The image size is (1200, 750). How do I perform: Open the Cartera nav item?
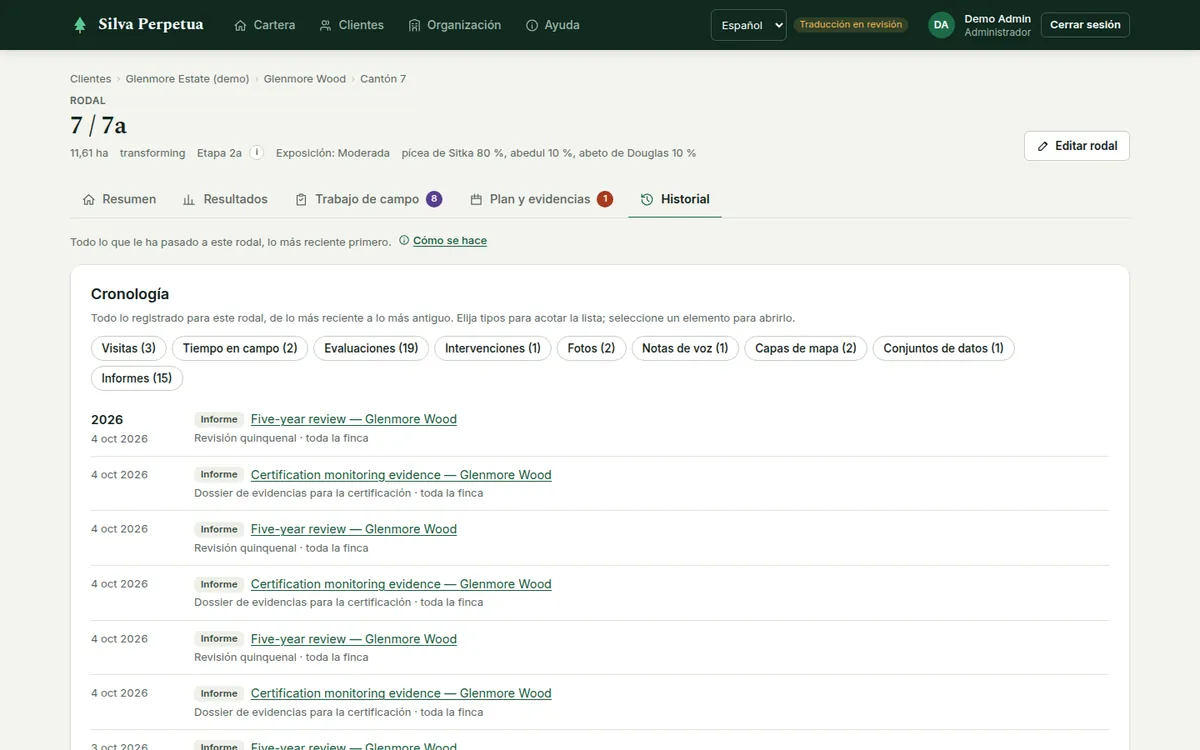pos(264,25)
